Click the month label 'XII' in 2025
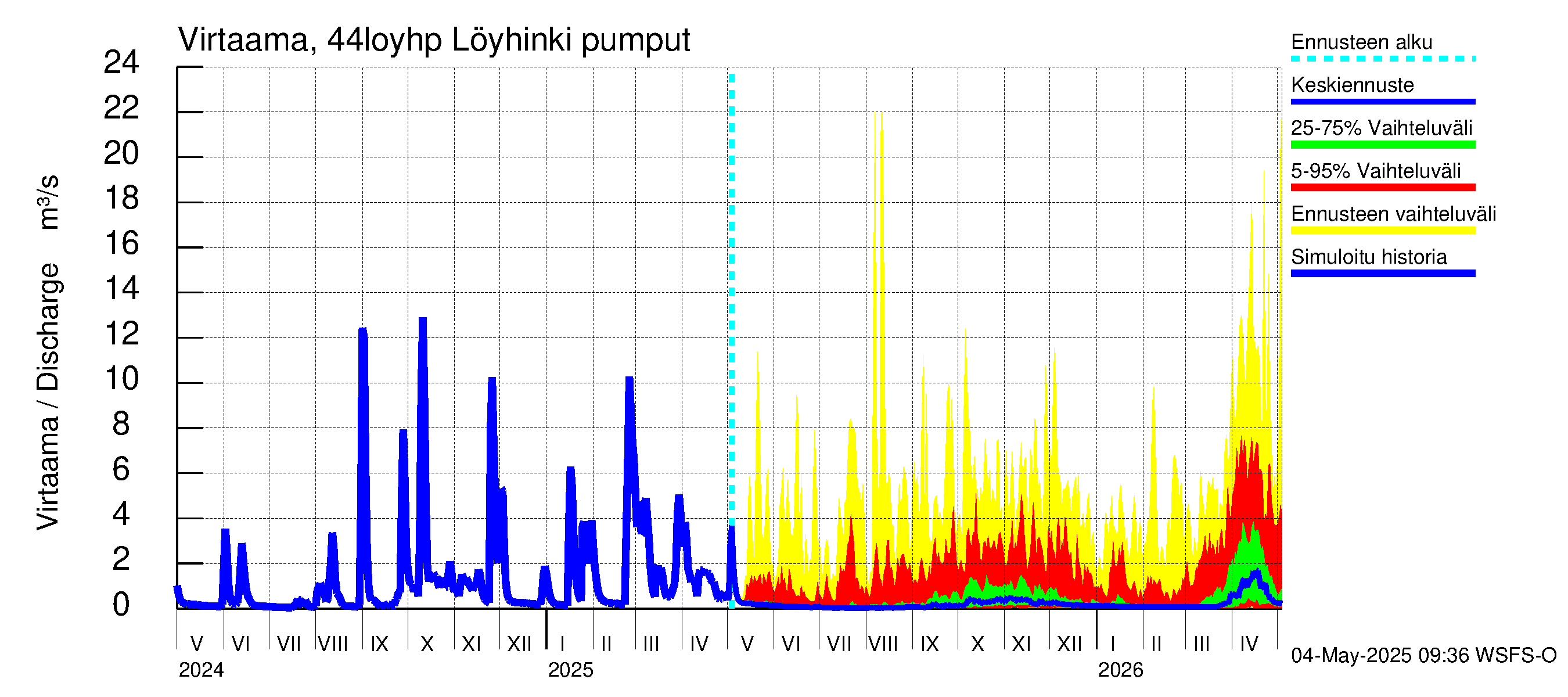1568x697 pixels. pos(1070,644)
